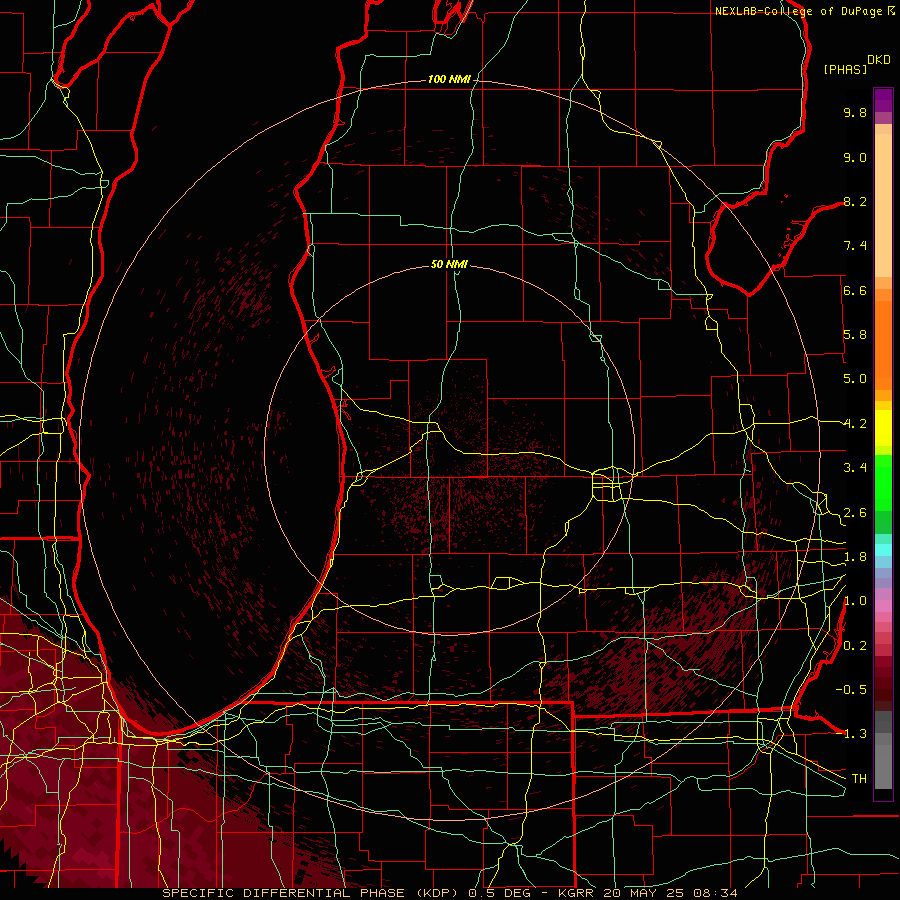The image size is (900, 900).
Task: Select the 9.8 value on the scale
Action: 855,112
